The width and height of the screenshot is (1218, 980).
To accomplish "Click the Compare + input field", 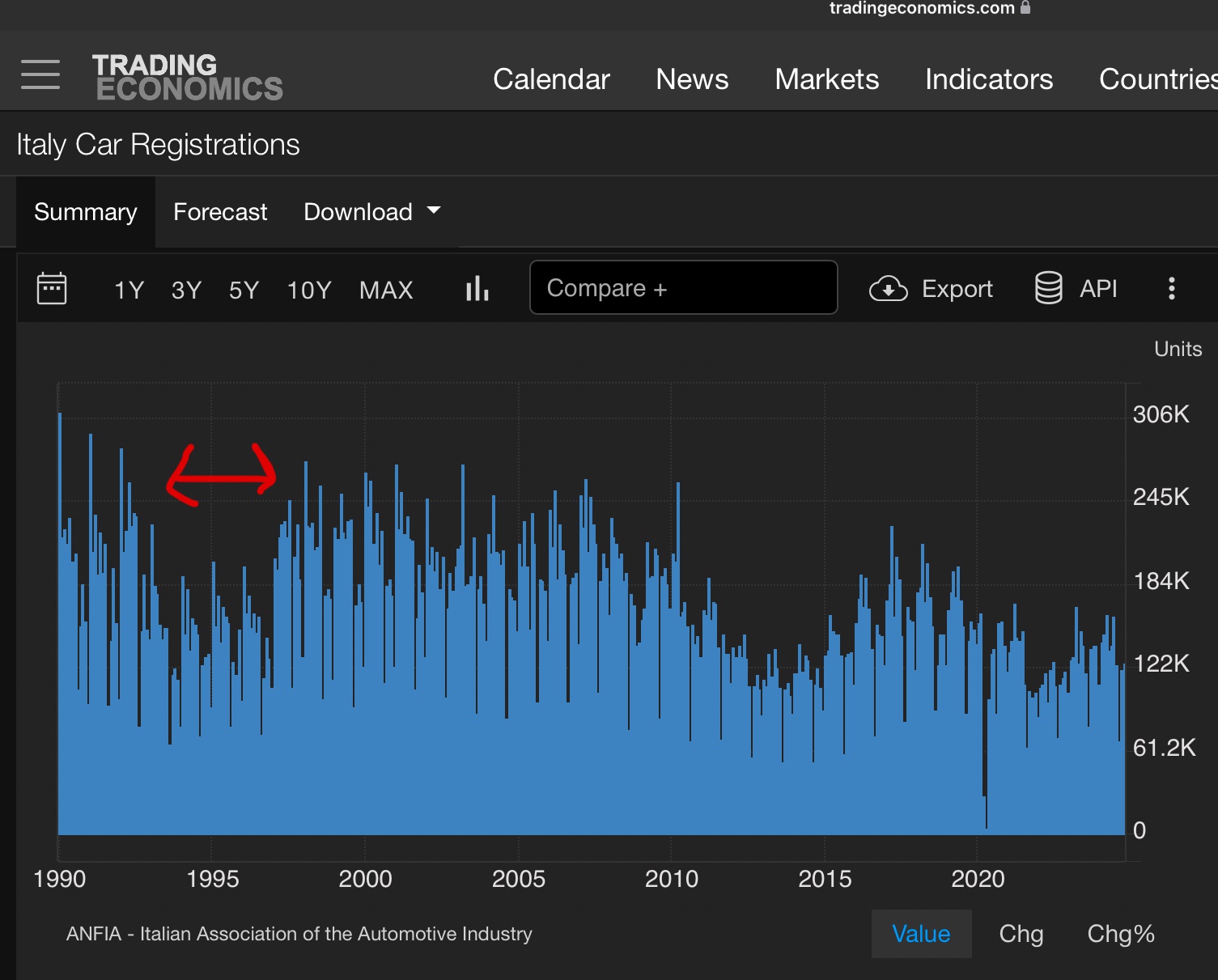I will (x=683, y=287).
